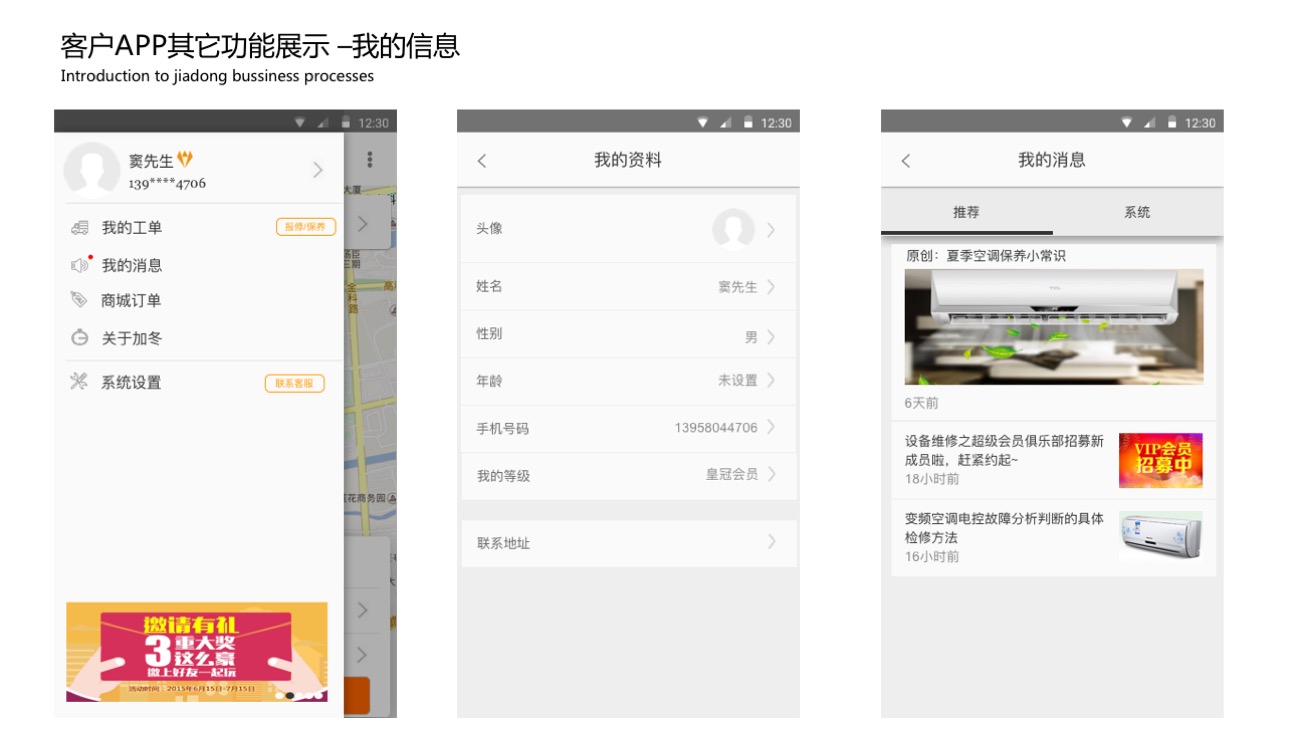
Task: Open the 我的等级 row chevron
Action: (x=771, y=474)
